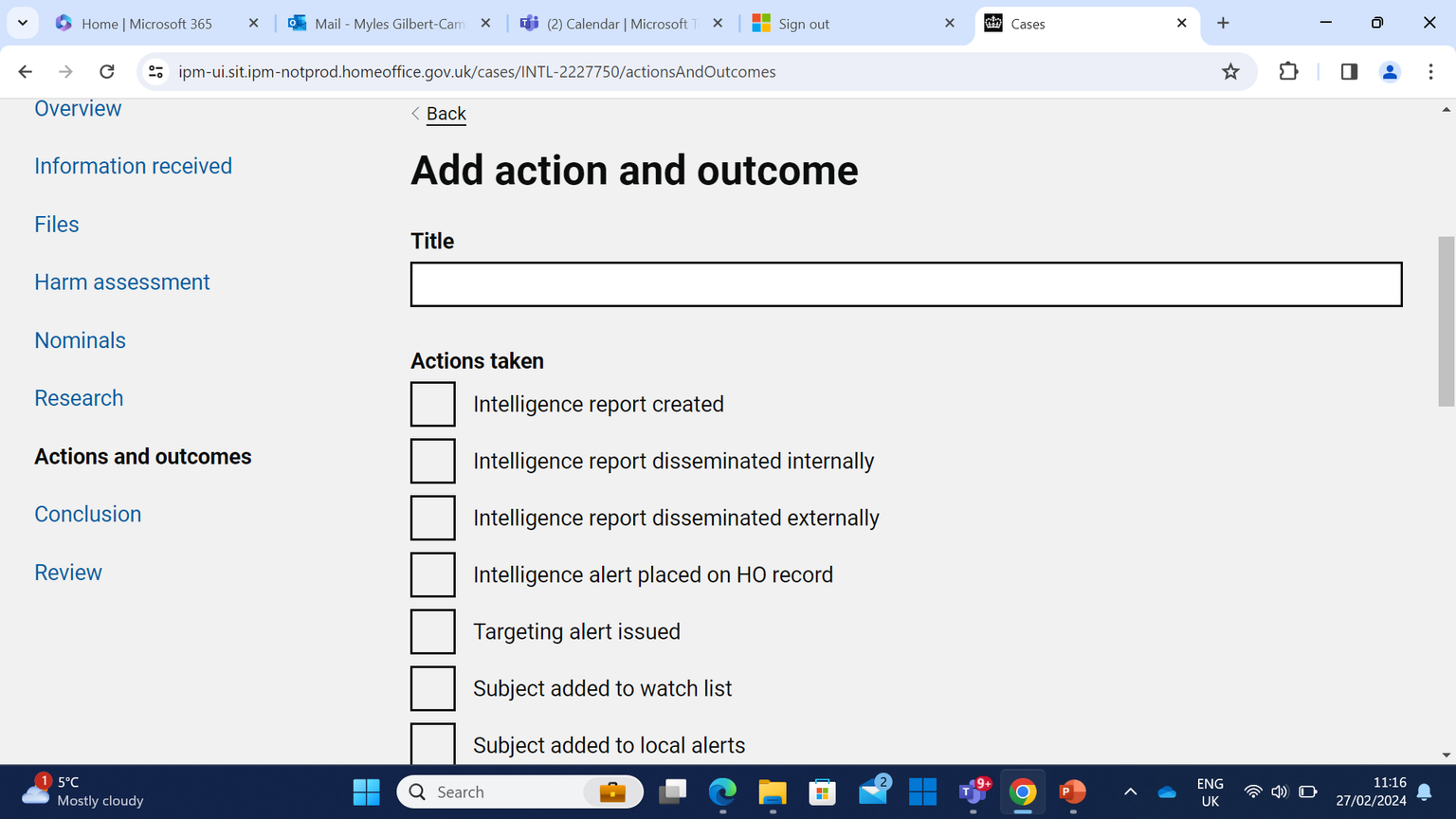Screen dimensions: 1456x819
Task: Open Microsoft Store from taskbar
Action: coord(822,792)
